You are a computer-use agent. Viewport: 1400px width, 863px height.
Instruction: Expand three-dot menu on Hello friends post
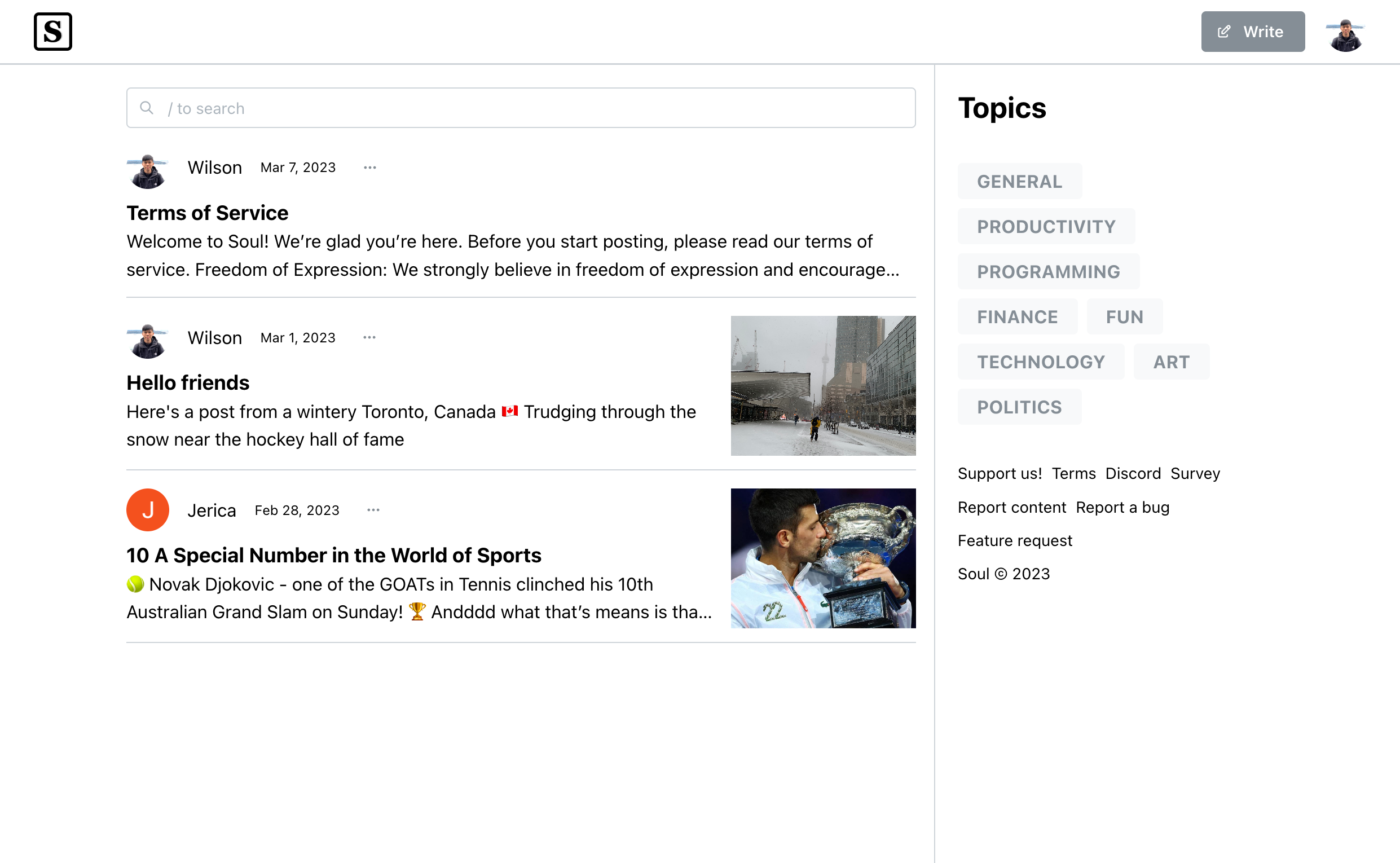pyautogui.click(x=369, y=337)
